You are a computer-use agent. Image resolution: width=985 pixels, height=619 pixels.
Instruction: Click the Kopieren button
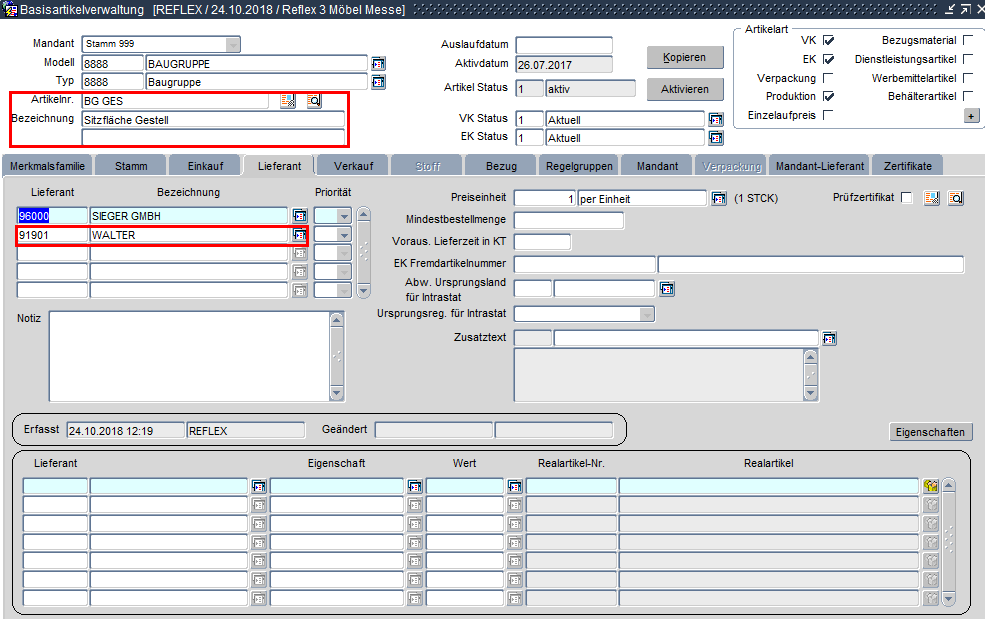point(684,57)
